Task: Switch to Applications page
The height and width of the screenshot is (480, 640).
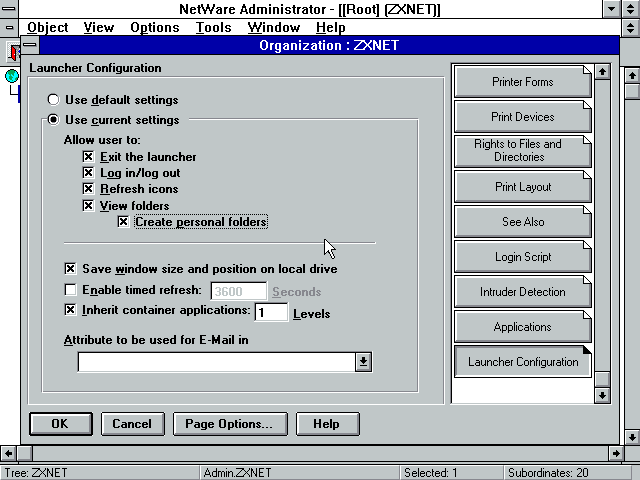Action: click(522, 327)
